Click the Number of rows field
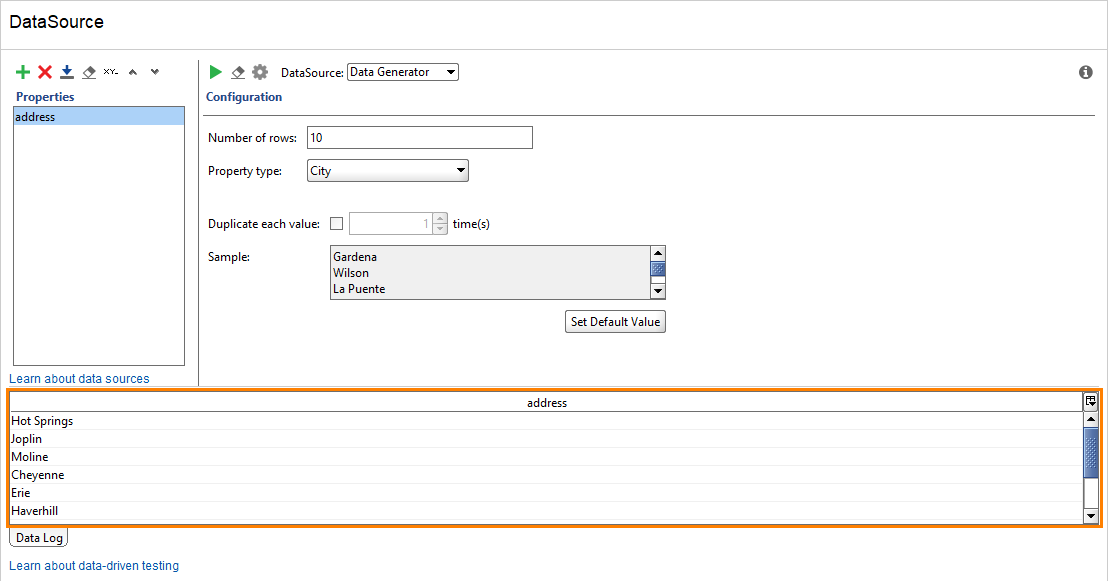1108x581 pixels. coord(420,138)
